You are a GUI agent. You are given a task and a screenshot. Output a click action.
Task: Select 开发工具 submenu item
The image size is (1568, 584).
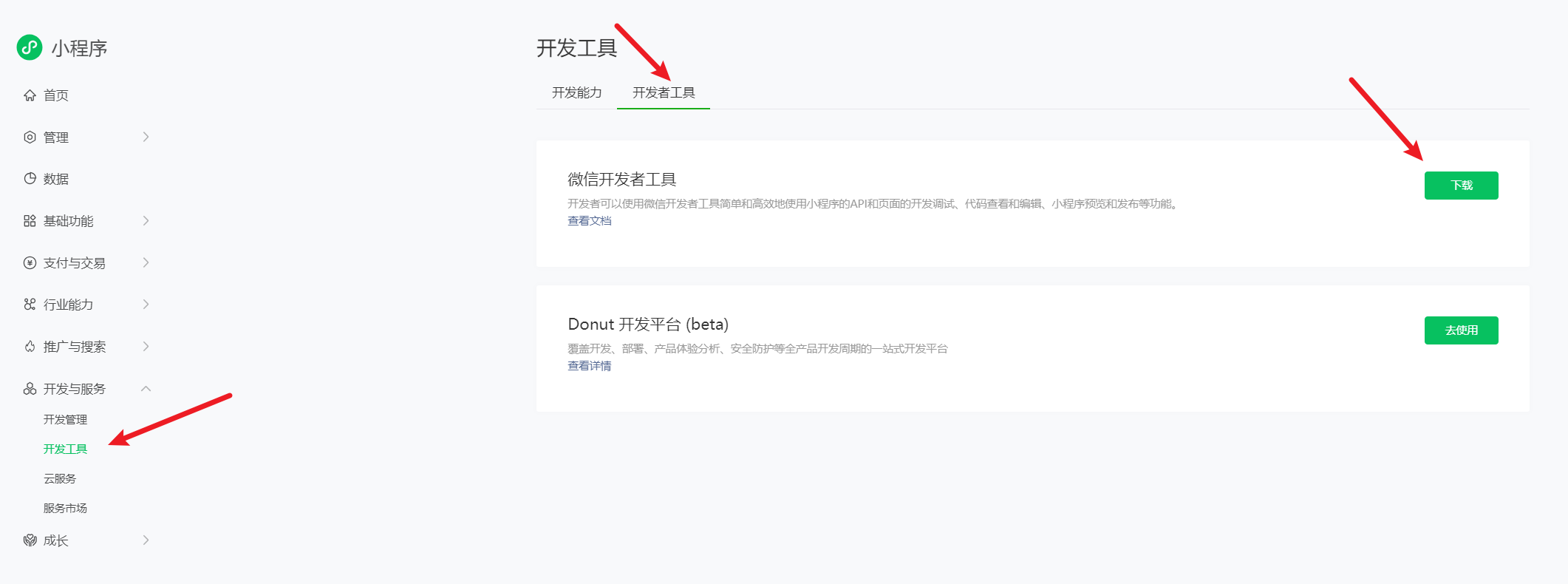coord(65,449)
